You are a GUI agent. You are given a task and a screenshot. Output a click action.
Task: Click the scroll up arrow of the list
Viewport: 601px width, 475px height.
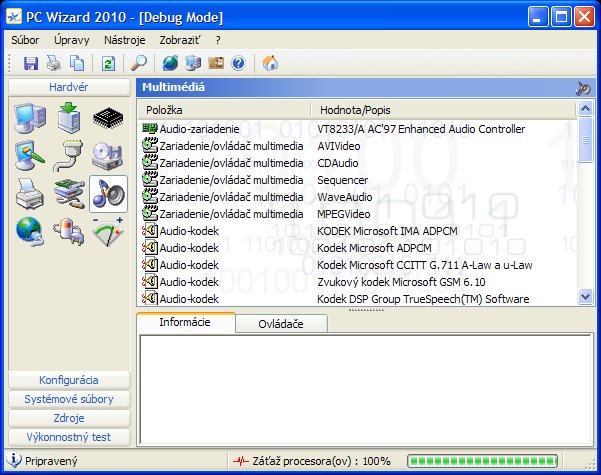[585, 109]
